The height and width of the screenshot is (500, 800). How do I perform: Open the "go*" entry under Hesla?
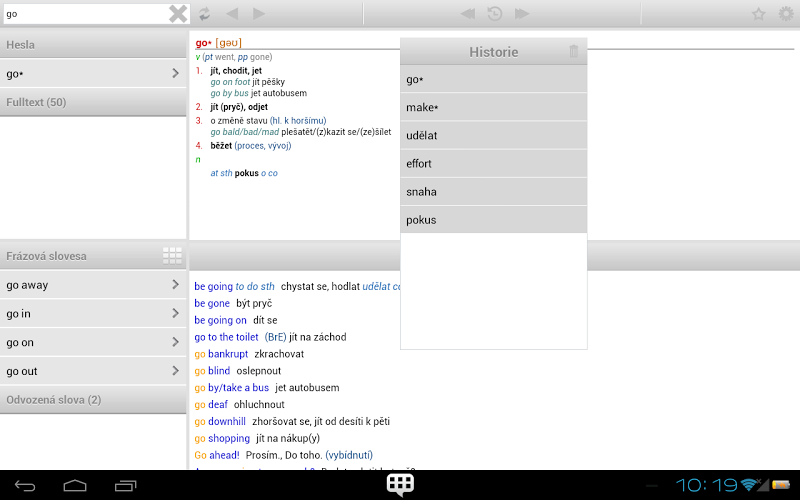(x=92, y=73)
